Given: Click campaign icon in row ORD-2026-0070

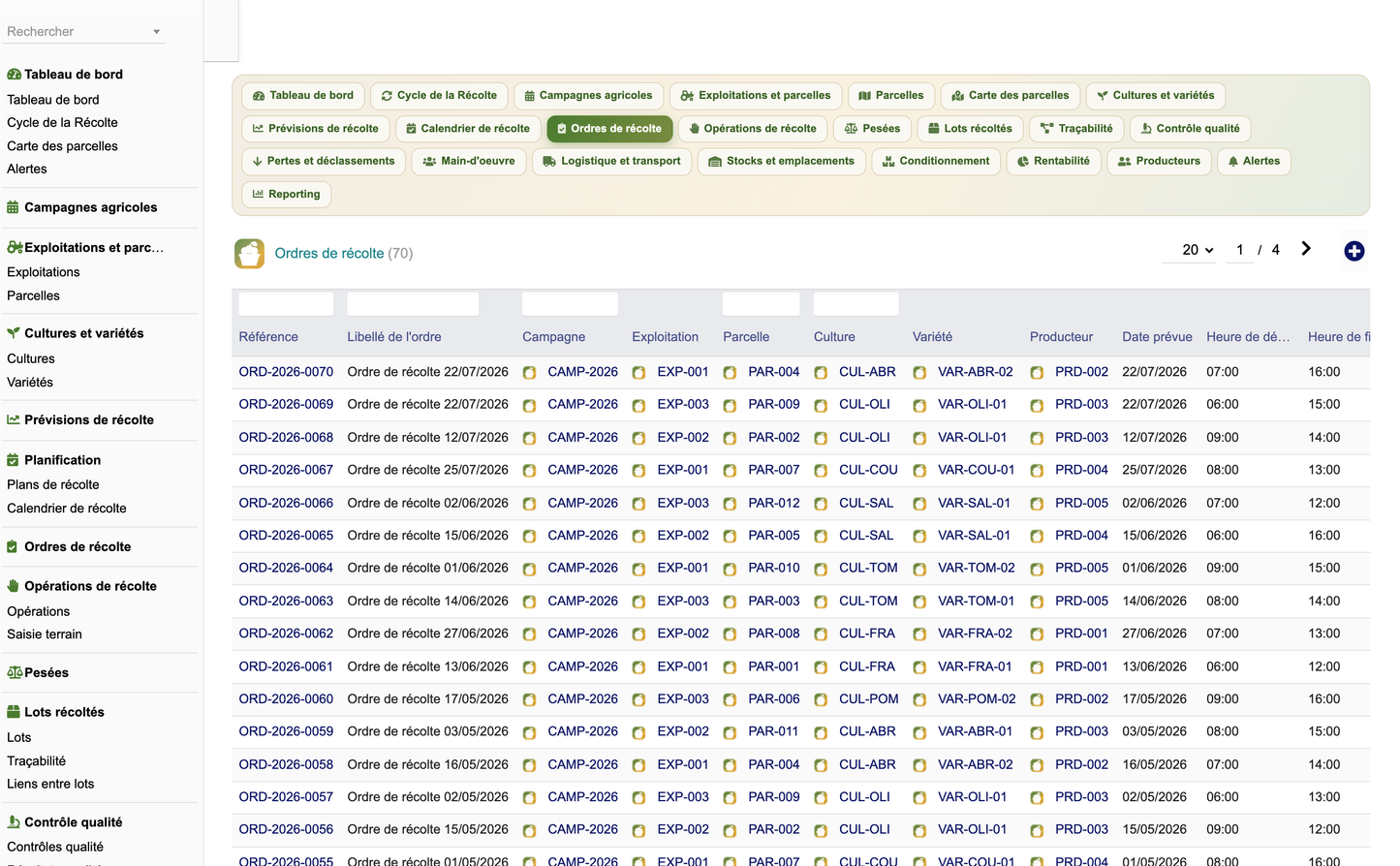Looking at the screenshot, I should coord(529,373).
